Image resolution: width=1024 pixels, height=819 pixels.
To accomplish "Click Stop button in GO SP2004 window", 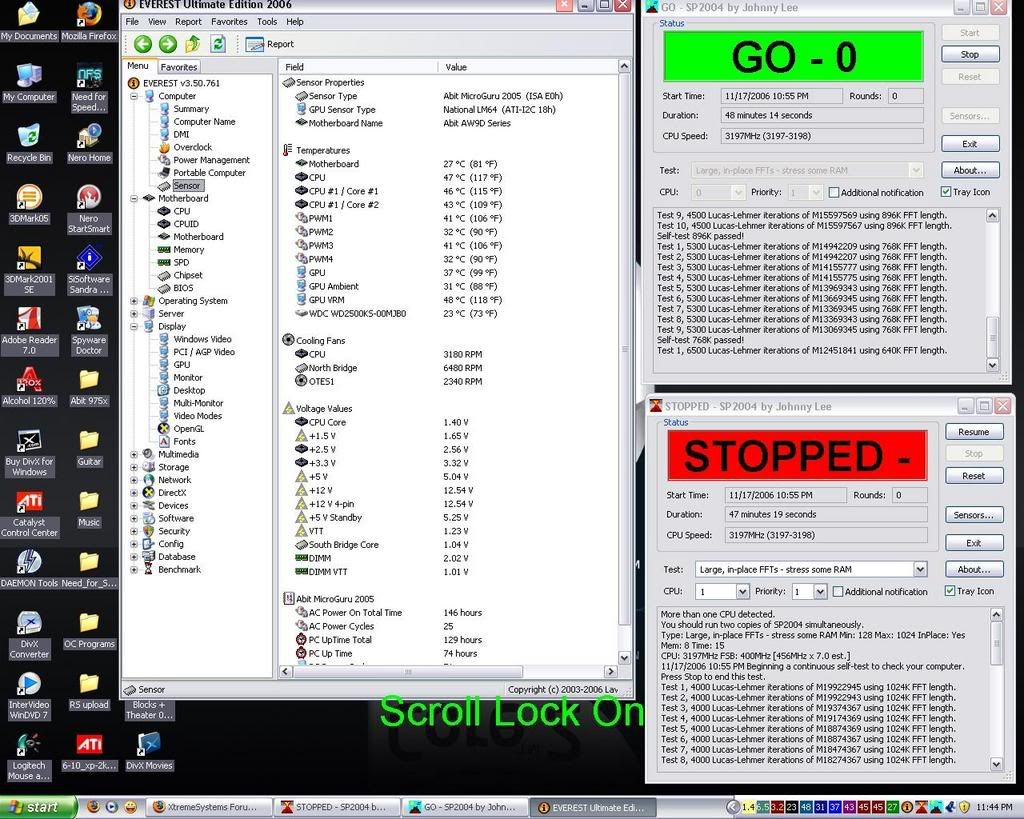I will tap(970, 55).
